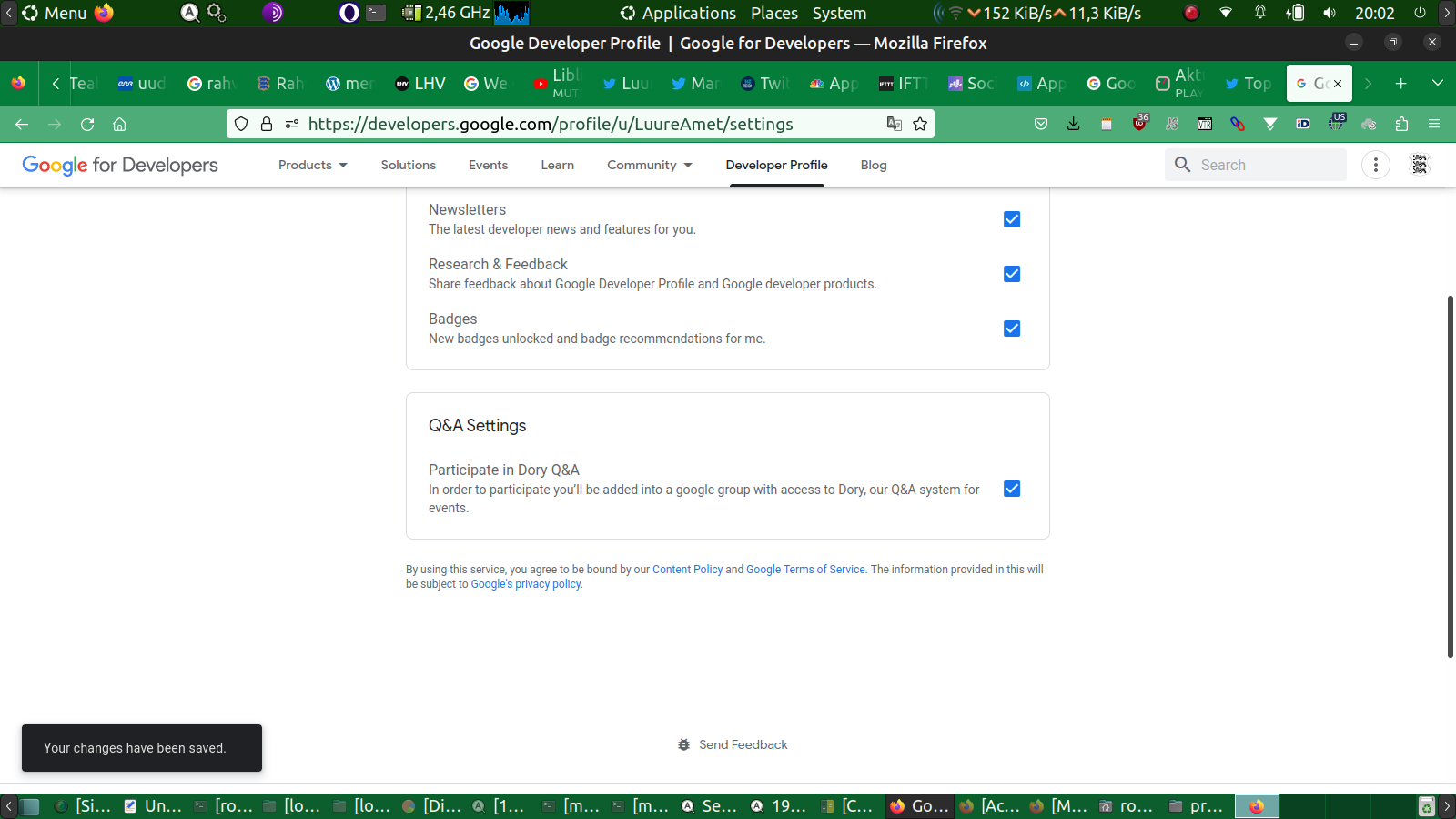Open the Tor Browser launcher in panel
Screen dimensions: 1456x819
click(x=273, y=13)
